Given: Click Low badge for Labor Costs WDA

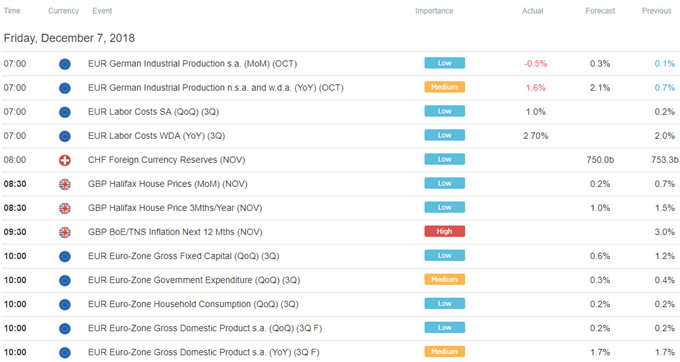Looking at the screenshot, I should pos(445,135).
